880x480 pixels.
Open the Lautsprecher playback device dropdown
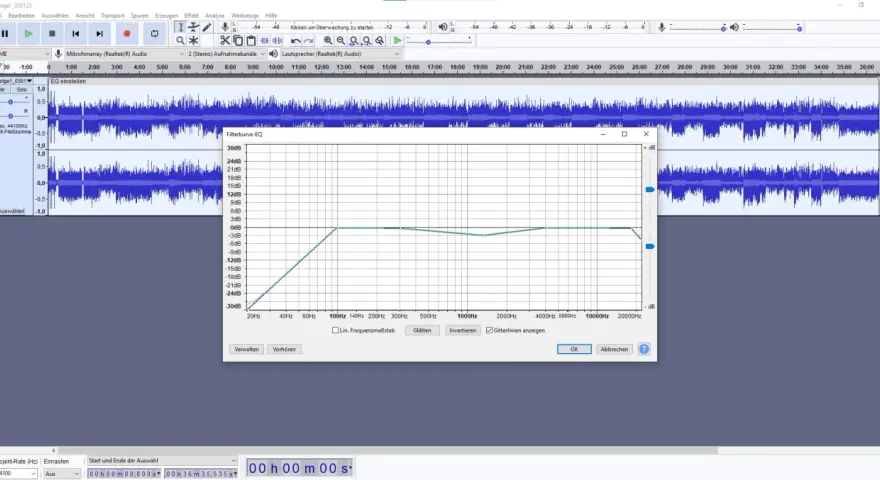coord(341,54)
